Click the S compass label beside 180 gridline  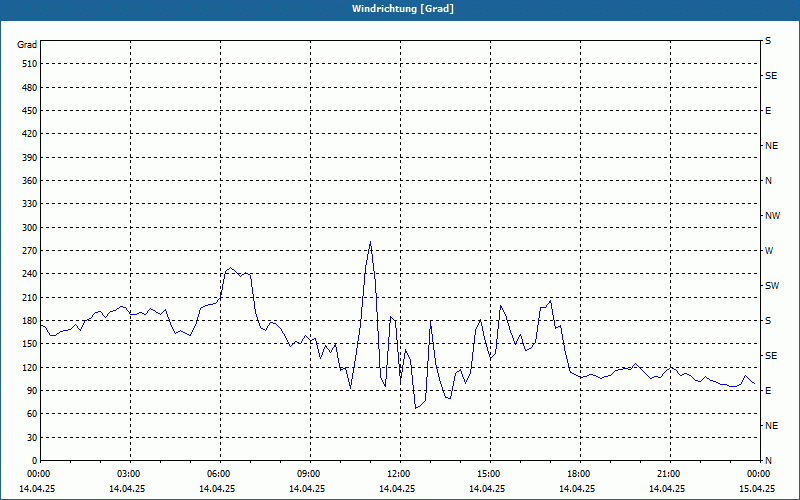[x=768, y=321]
